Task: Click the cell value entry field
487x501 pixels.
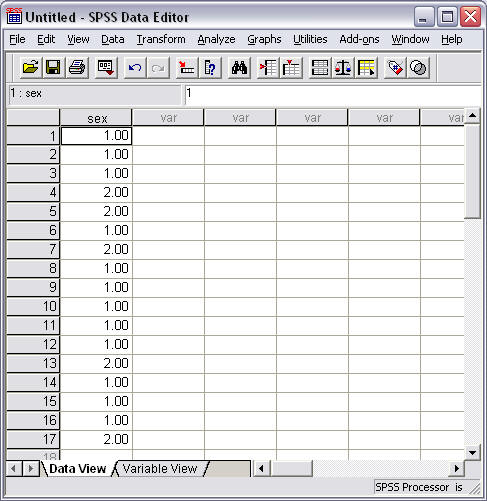Action: 333,93
